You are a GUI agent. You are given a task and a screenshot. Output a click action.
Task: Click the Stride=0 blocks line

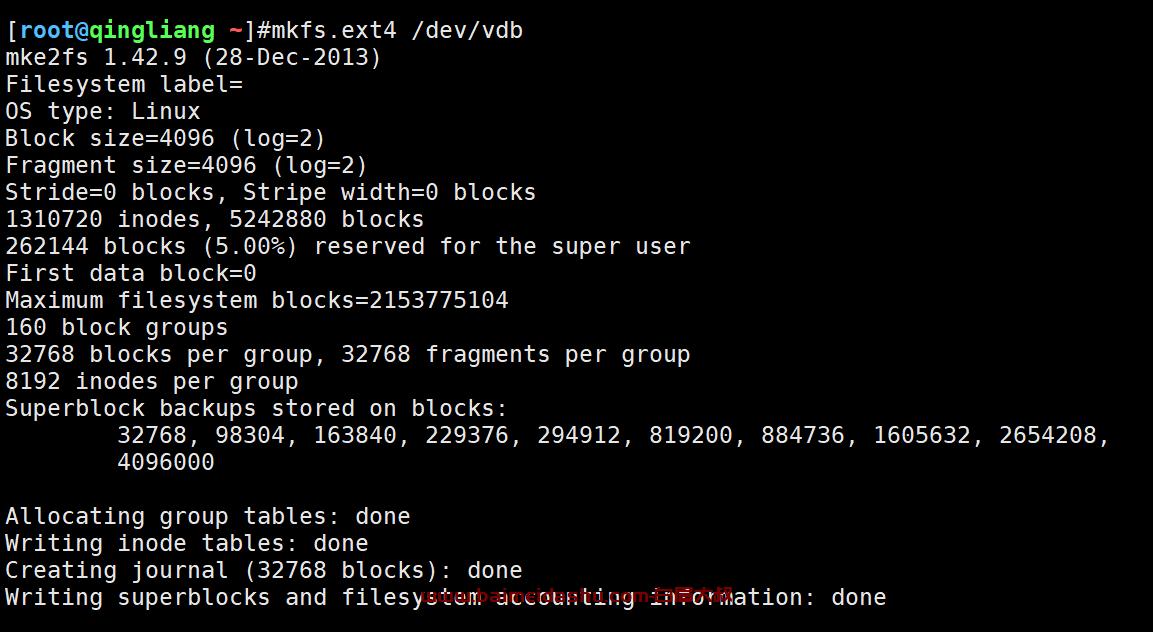pyautogui.click(x=271, y=193)
